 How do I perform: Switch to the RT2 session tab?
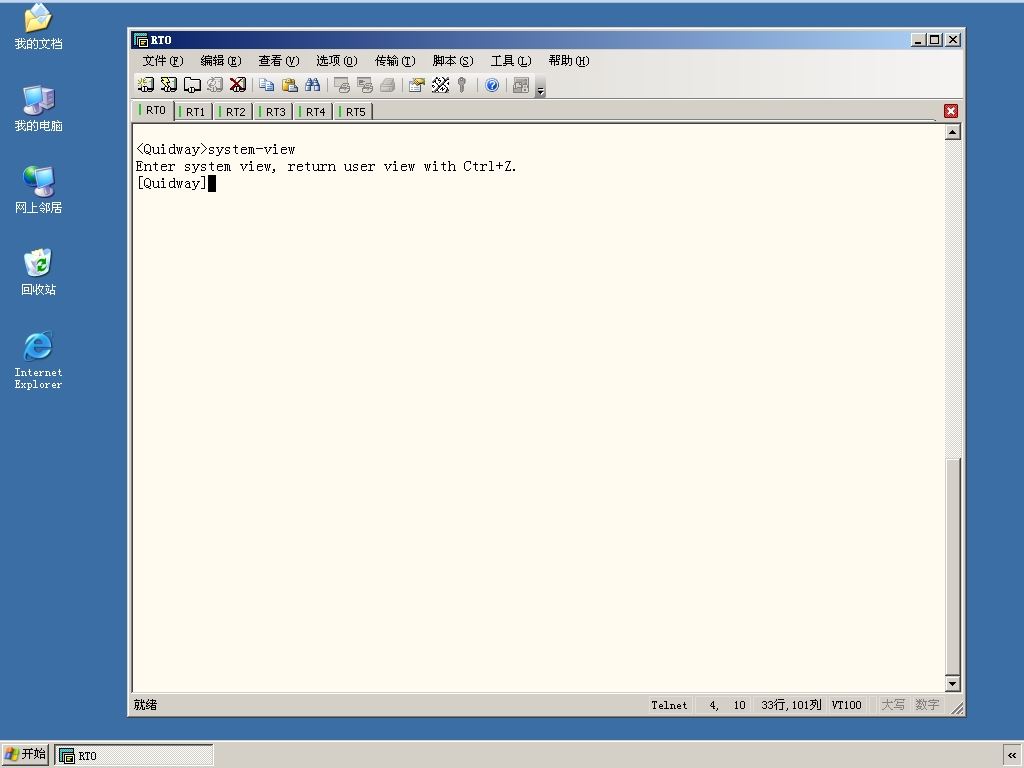[x=234, y=112]
